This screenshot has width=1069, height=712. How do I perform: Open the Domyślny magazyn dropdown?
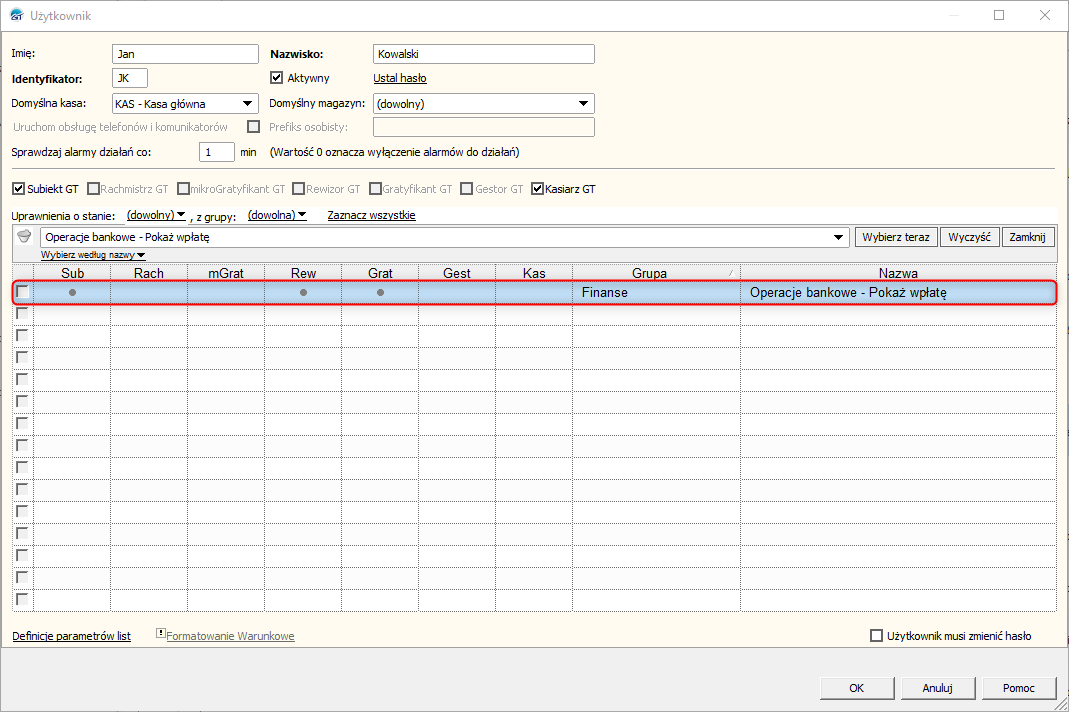584,104
